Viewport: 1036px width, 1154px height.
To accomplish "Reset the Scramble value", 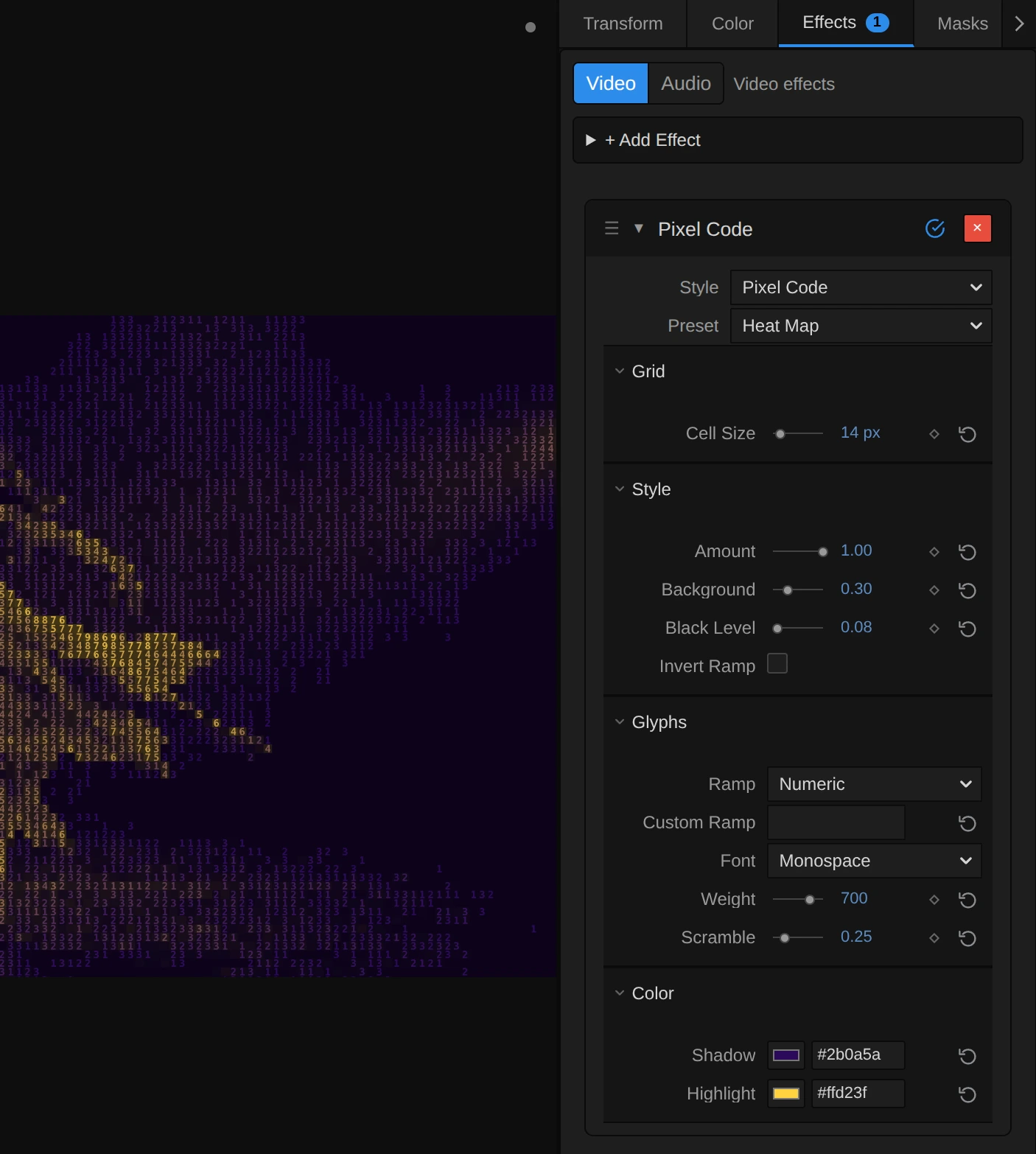I will coord(967,938).
